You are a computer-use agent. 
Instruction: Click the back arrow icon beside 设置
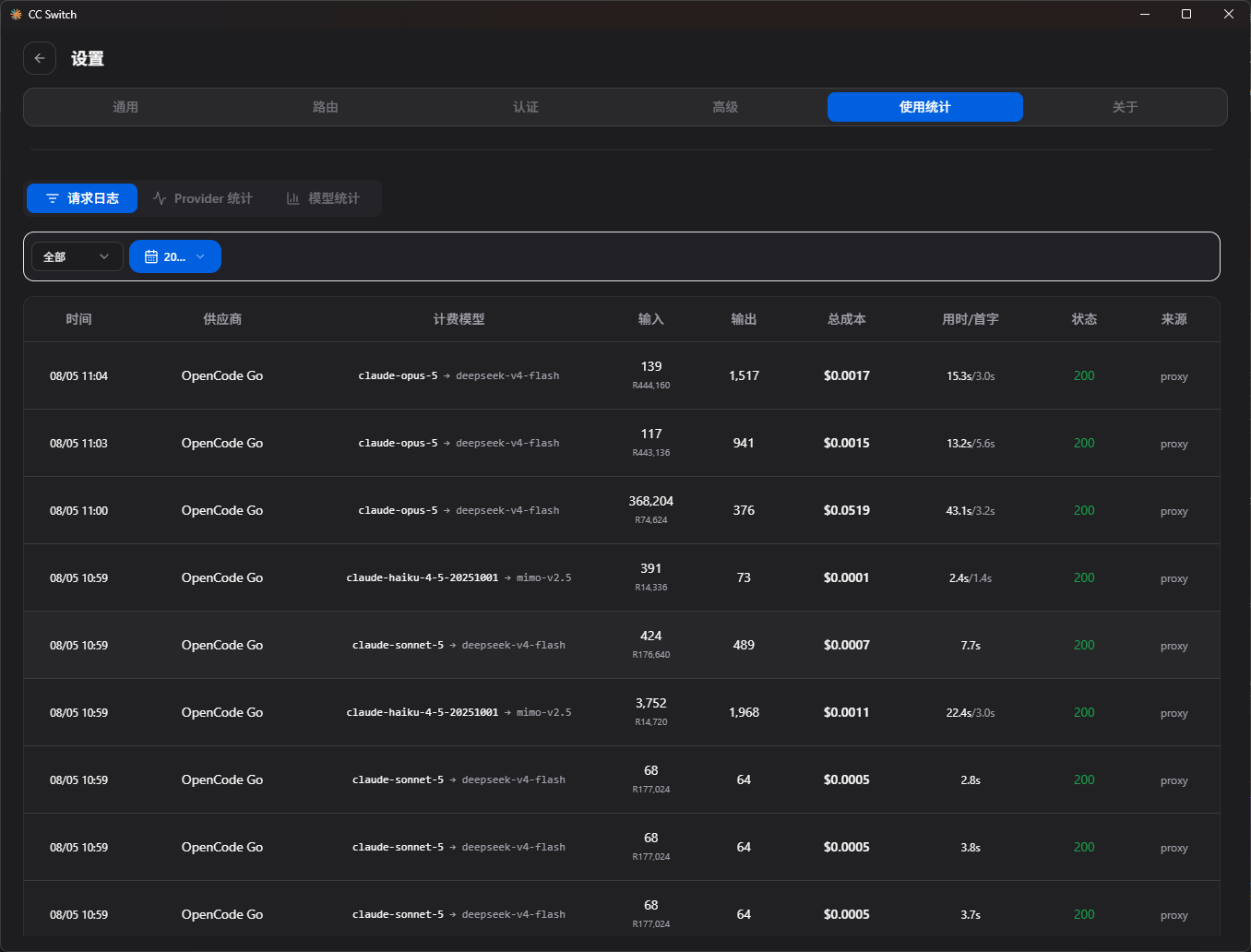[40, 58]
